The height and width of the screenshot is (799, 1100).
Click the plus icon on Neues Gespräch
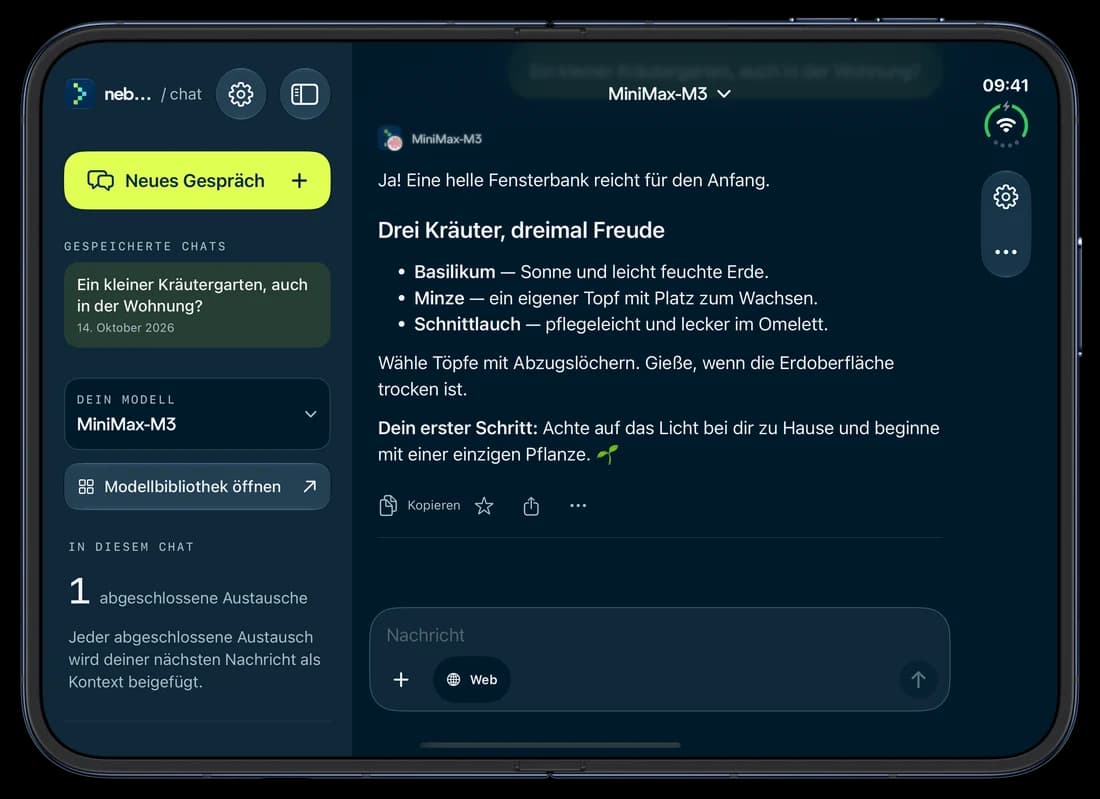[300, 180]
